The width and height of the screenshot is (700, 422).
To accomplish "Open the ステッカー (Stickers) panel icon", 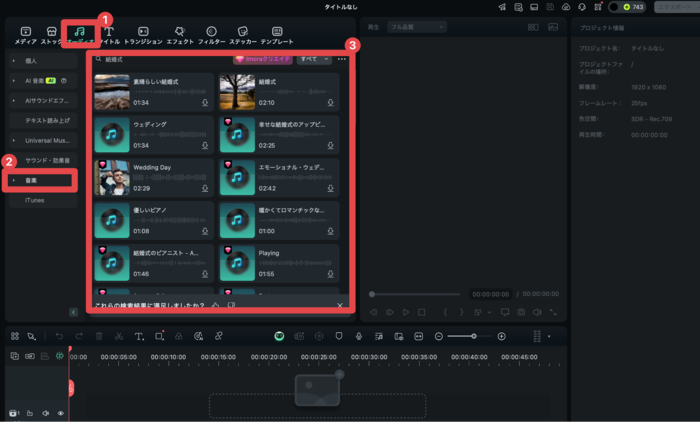I will point(242,36).
